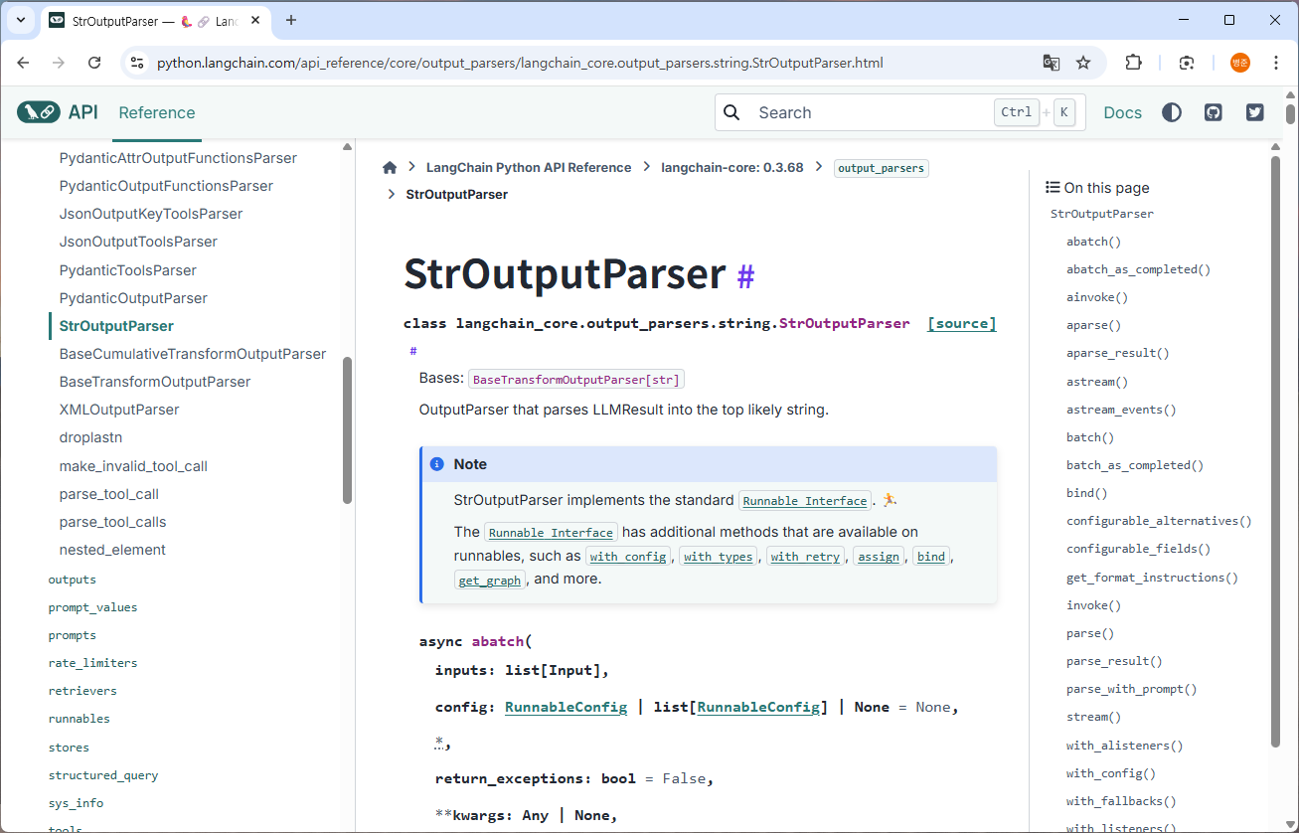Open XMLOutputParser in sidebar

point(119,410)
